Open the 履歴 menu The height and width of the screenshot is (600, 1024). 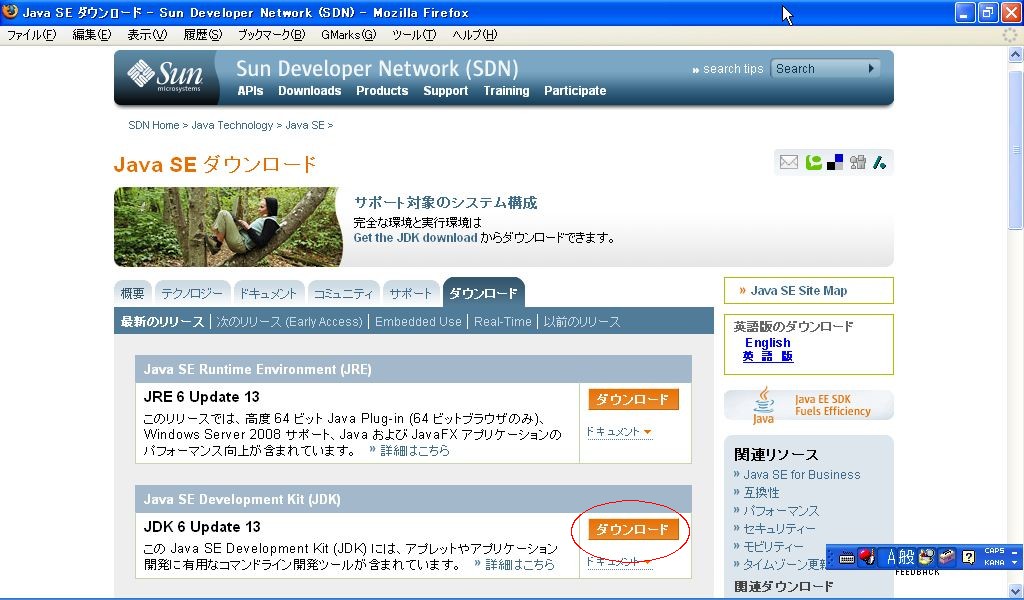tap(202, 35)
